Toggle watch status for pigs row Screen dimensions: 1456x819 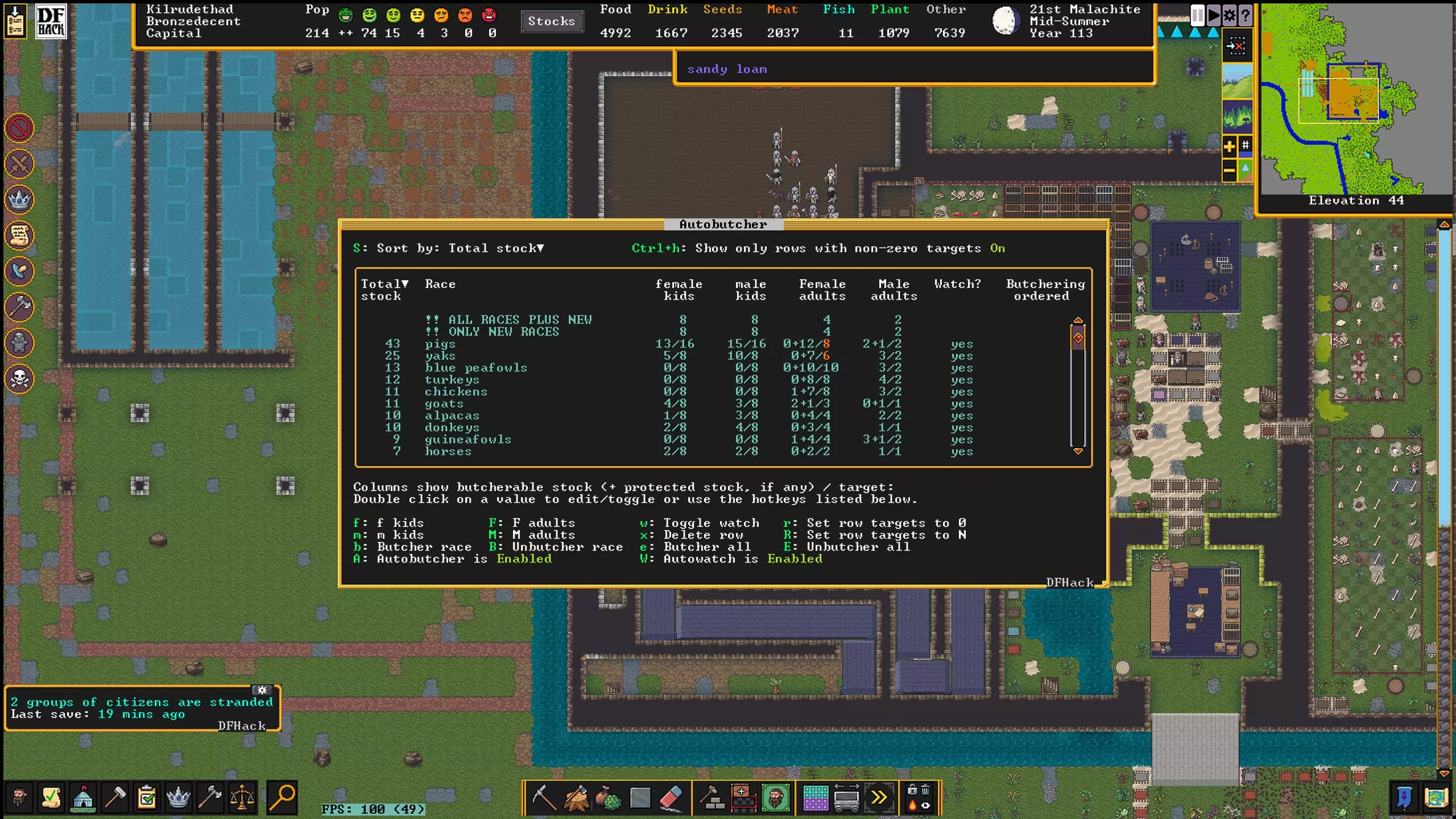[x=961, y=344]
